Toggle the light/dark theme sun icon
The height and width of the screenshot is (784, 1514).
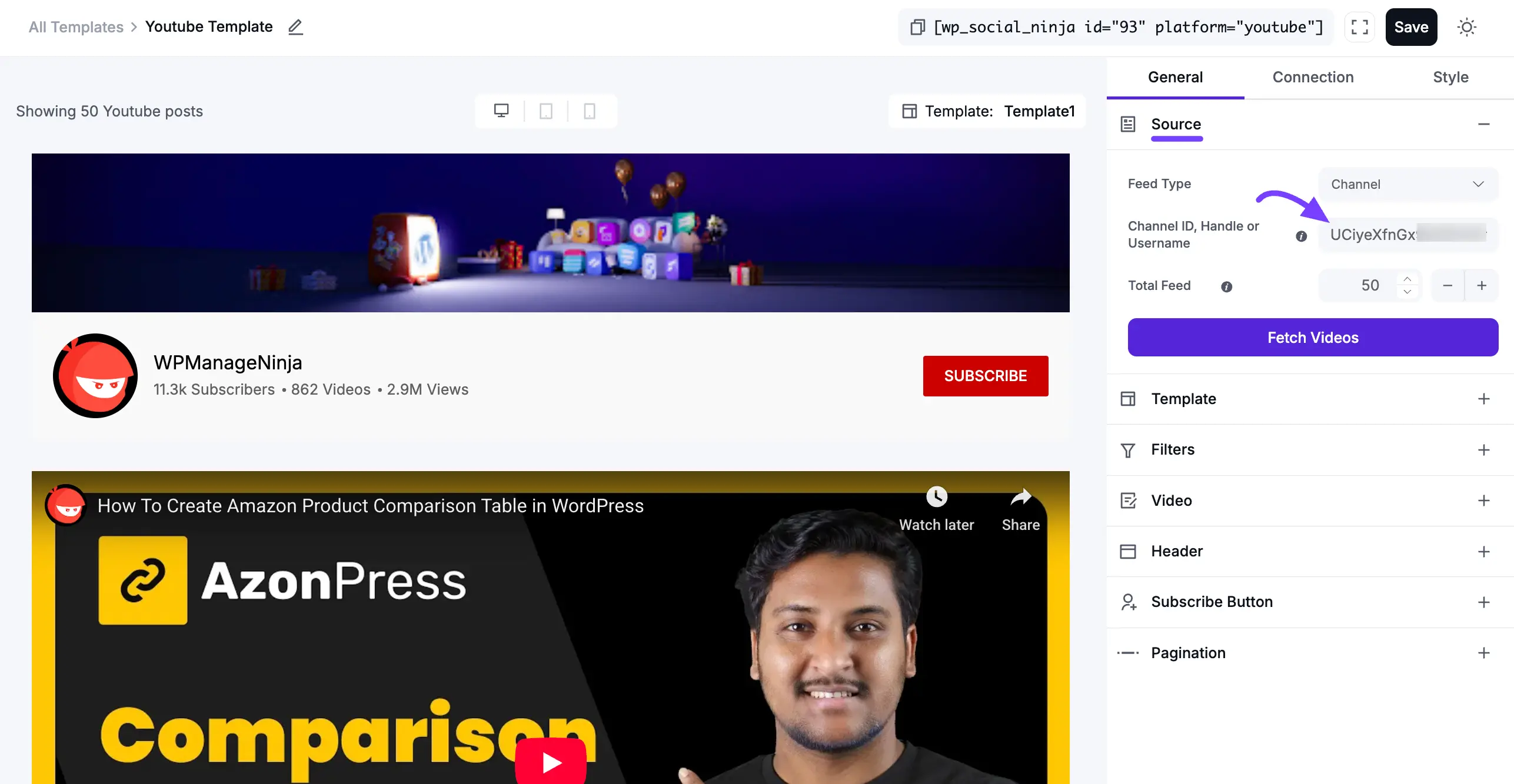pos(1466,27)
